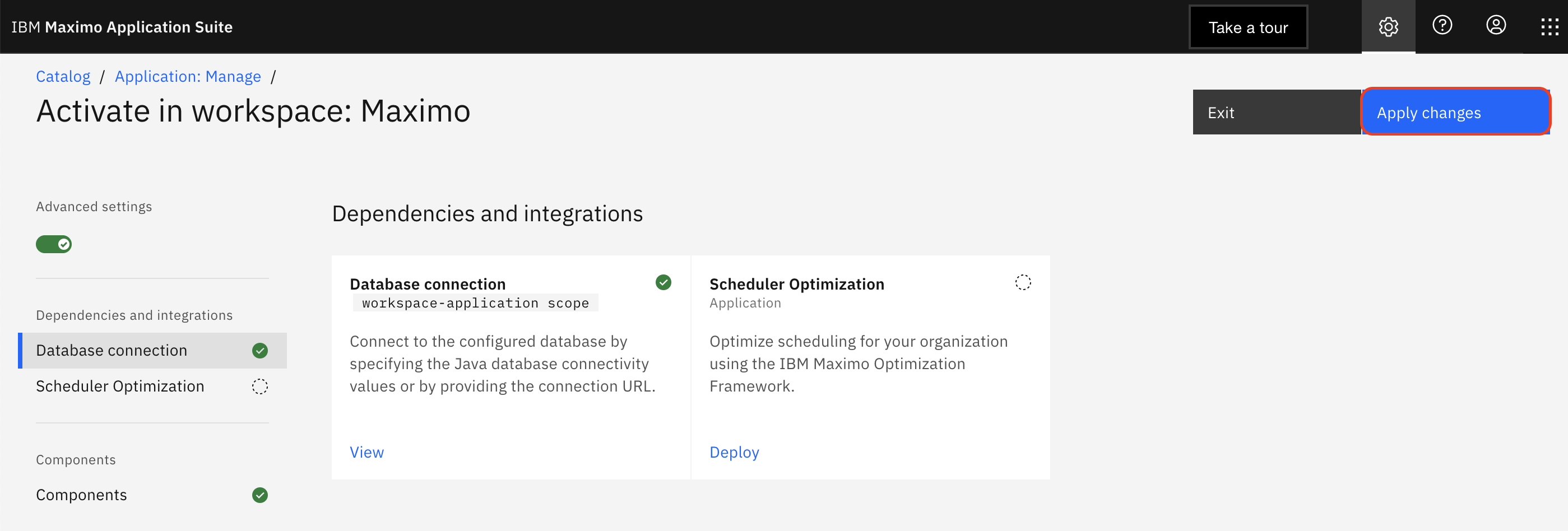The image size is (1568, 531).
Task: Click green checkmark beside Components in sidebar
Action: 260,495
